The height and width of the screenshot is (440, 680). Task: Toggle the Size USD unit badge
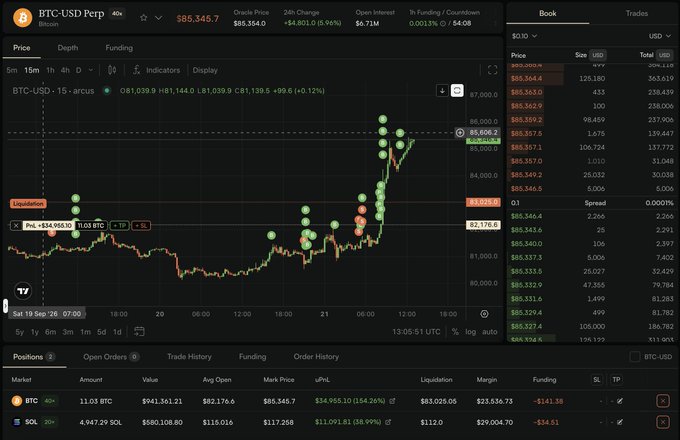[x=598, y=55]
